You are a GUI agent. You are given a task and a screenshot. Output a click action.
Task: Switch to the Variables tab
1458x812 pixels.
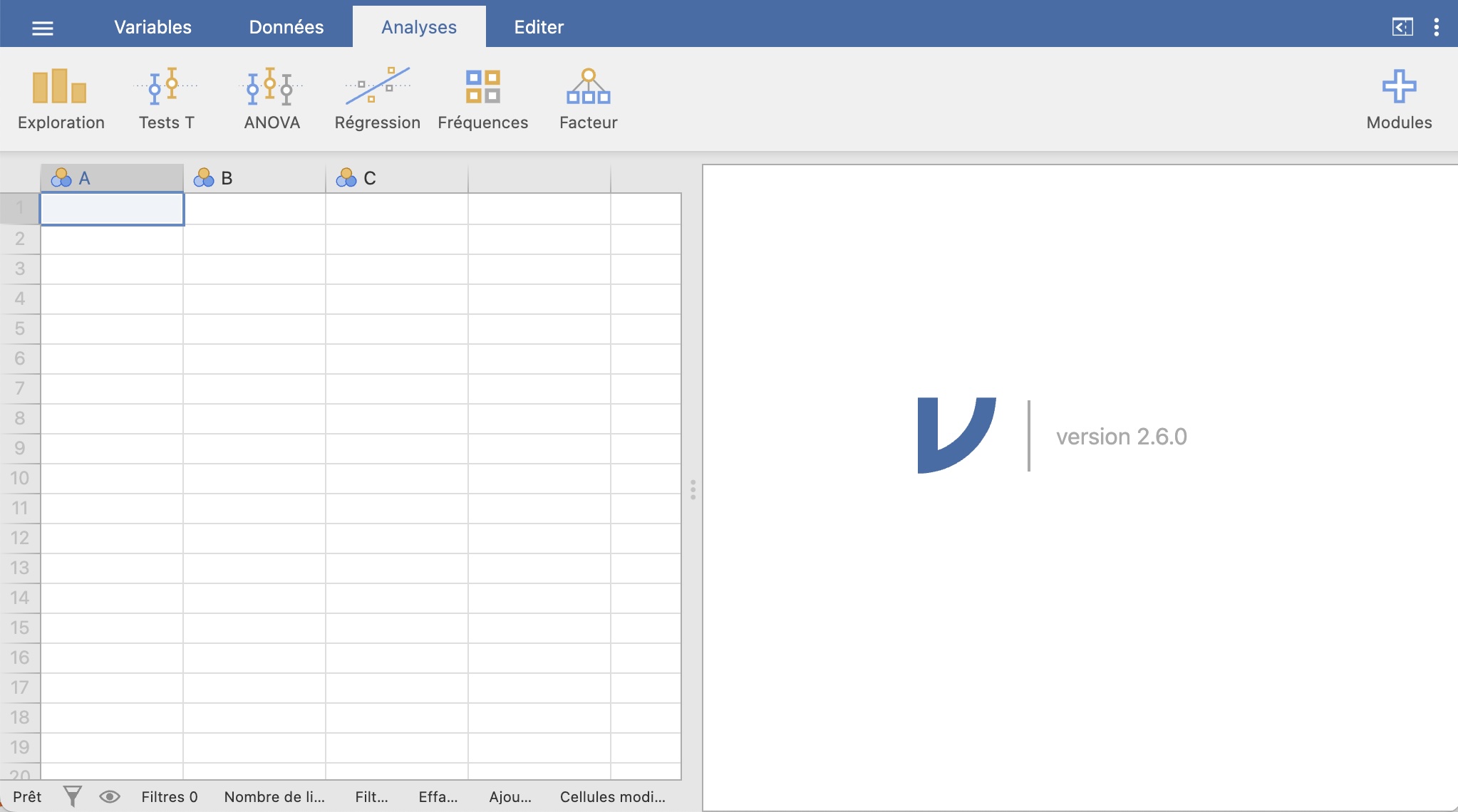pos(152,27)
